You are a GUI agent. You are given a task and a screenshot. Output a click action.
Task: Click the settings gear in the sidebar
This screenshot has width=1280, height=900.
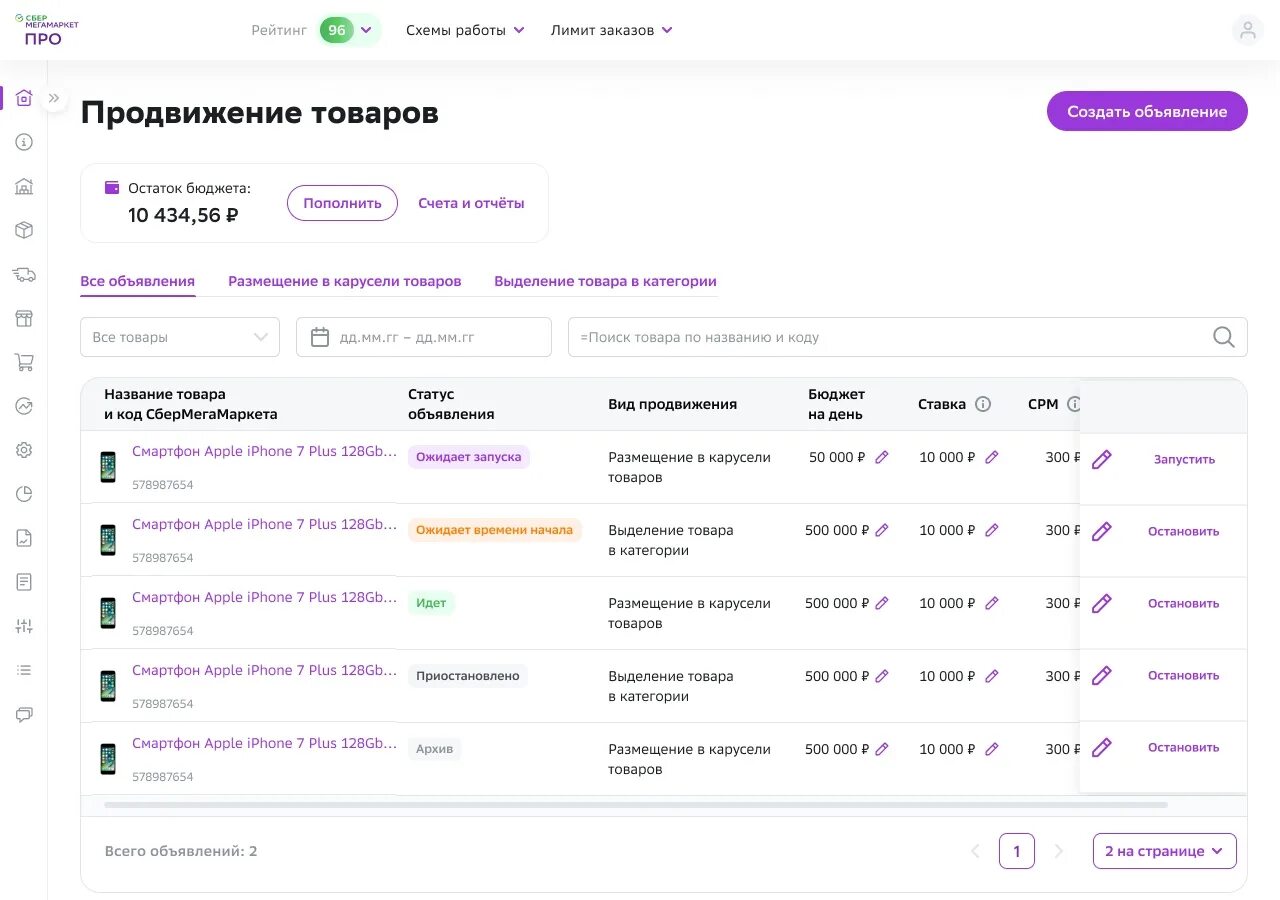(24, 450)
